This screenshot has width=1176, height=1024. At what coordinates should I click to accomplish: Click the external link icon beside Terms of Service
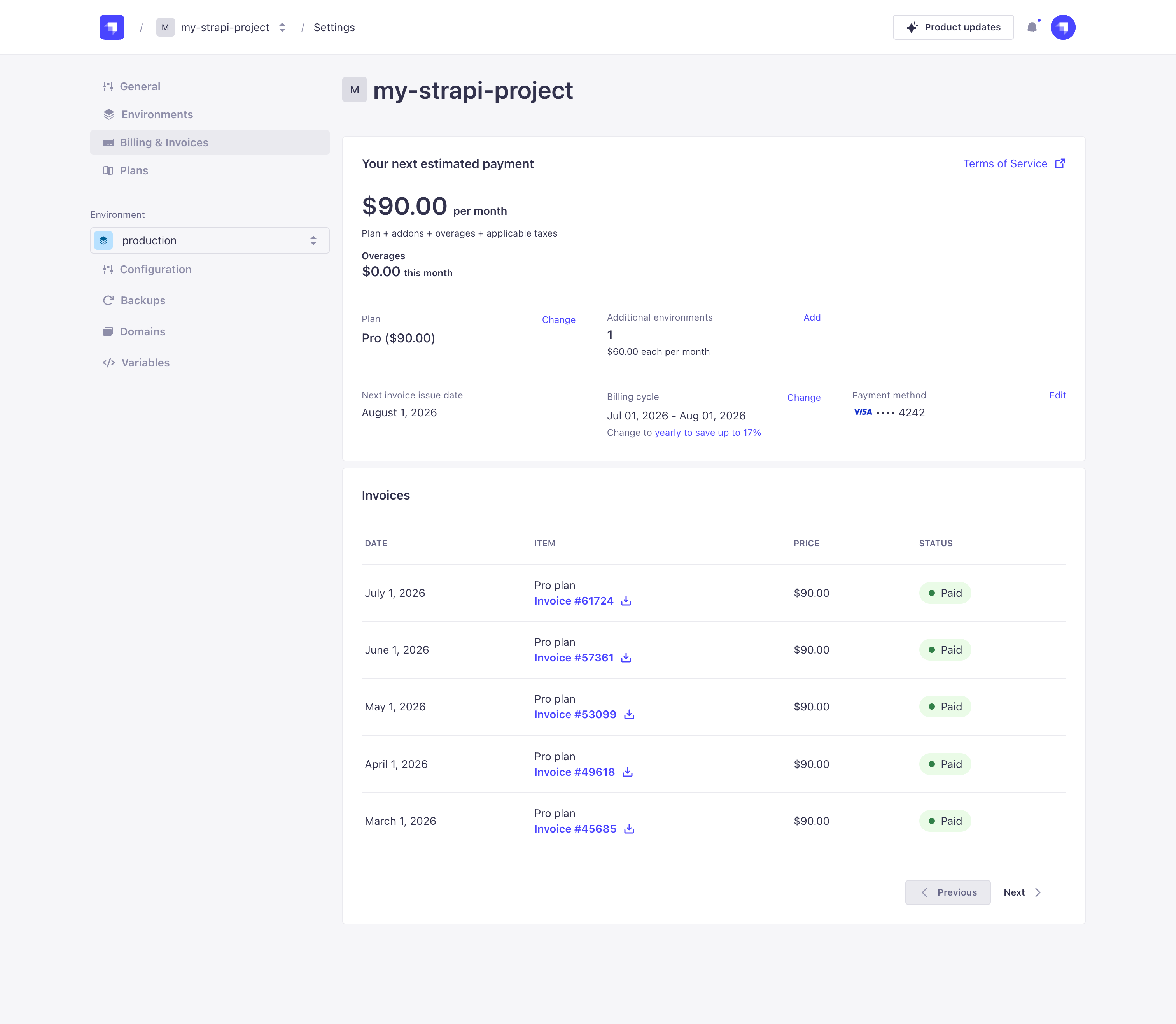coord(1060,164)
